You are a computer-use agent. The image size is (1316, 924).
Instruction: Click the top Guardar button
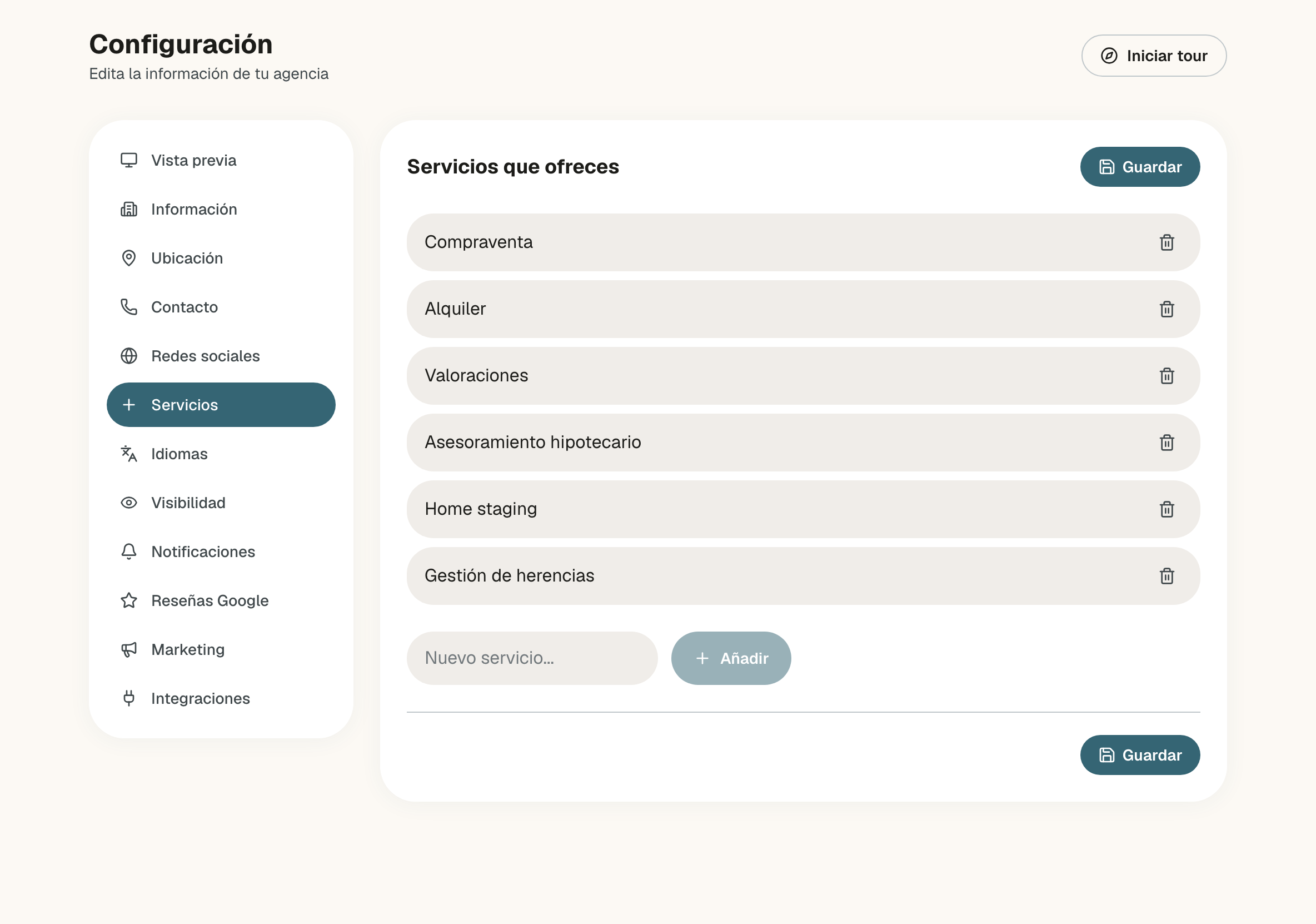(1139, 167)
